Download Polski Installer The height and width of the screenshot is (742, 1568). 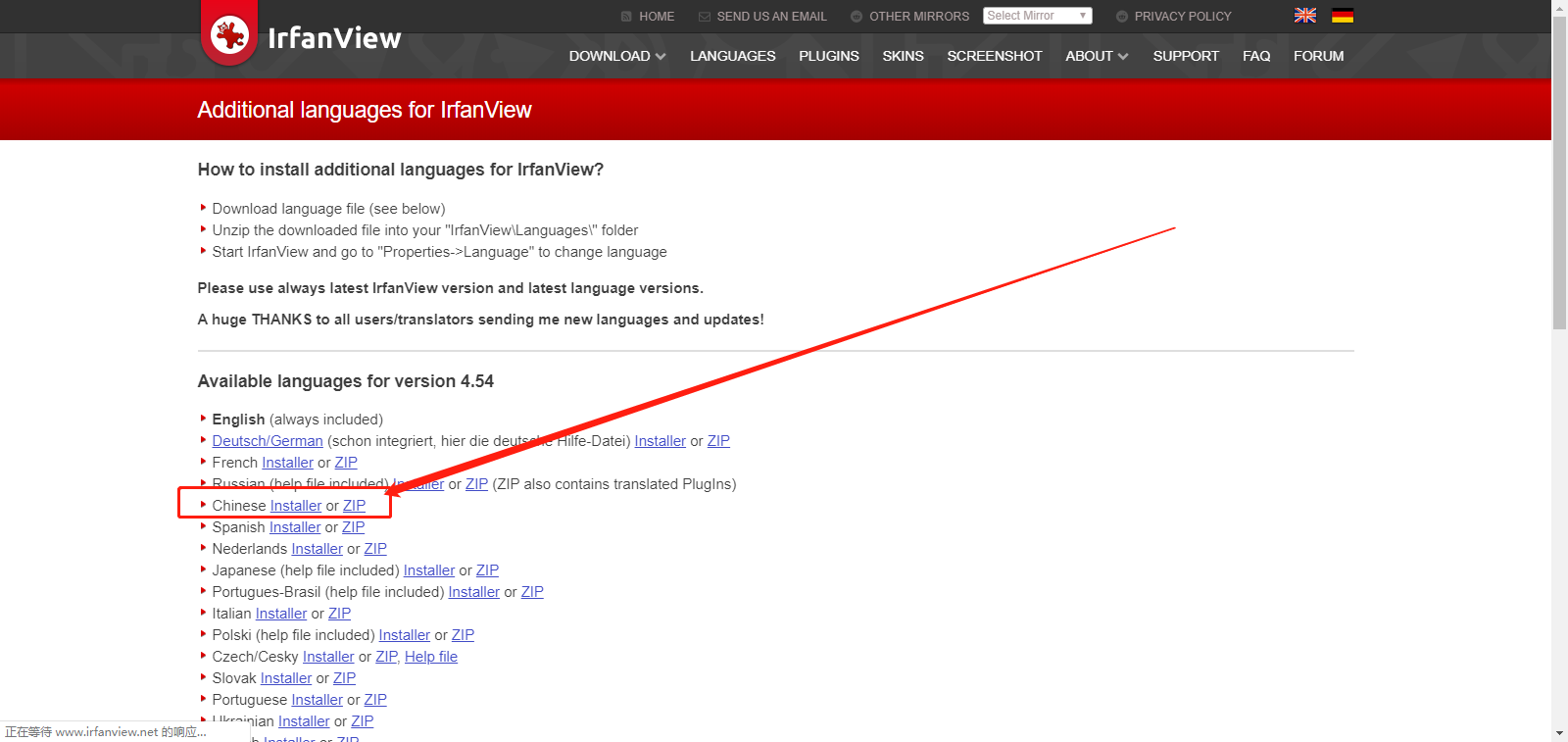click(x=405, y=635)
